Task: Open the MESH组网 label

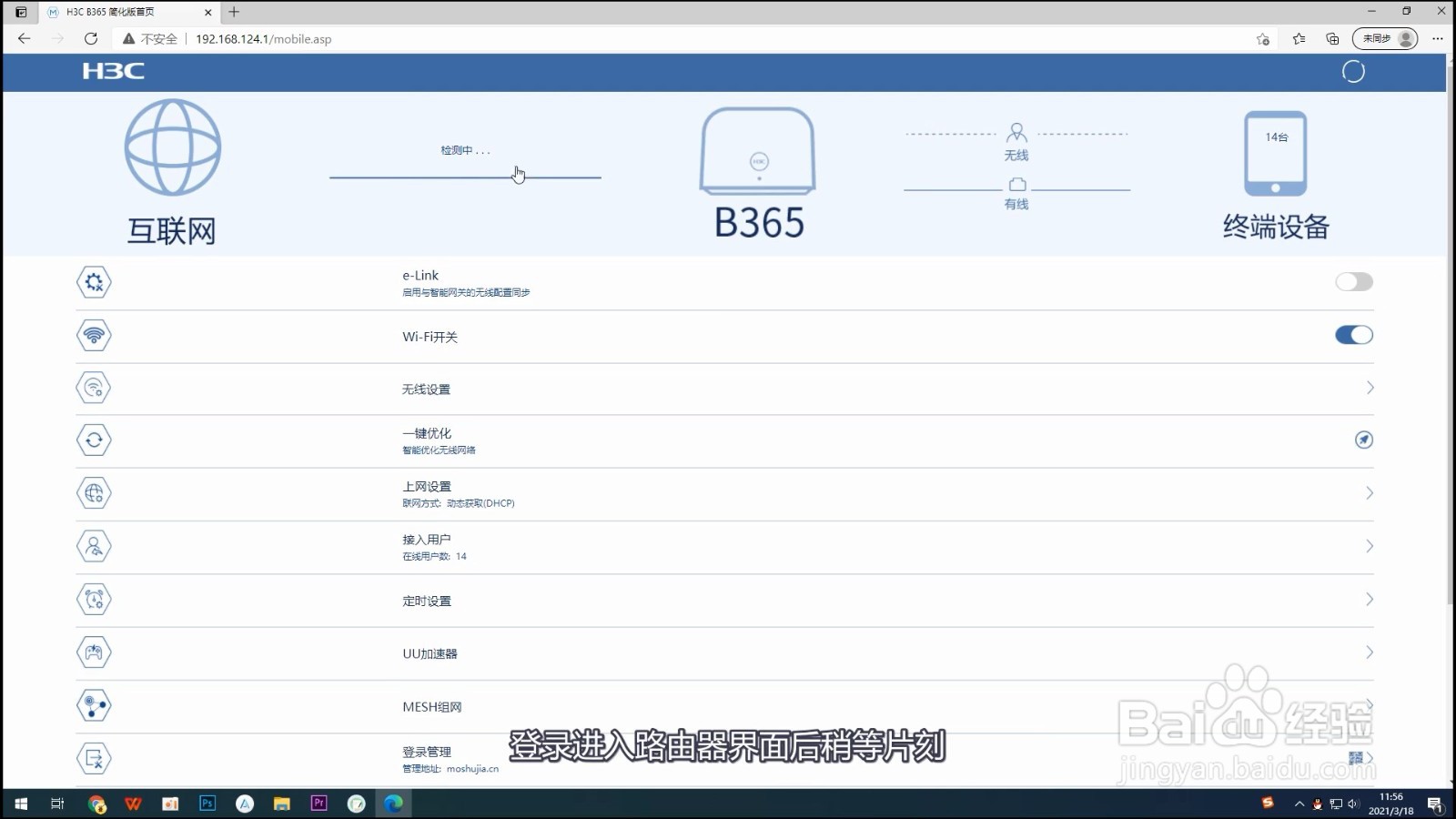Action: pyautogui.click(x=432, y=707)
